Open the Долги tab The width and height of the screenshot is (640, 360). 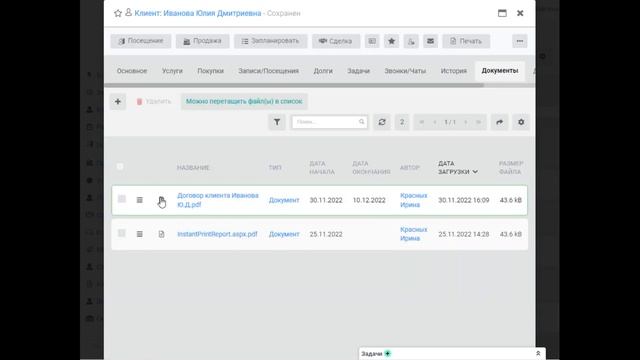point(323,71)
